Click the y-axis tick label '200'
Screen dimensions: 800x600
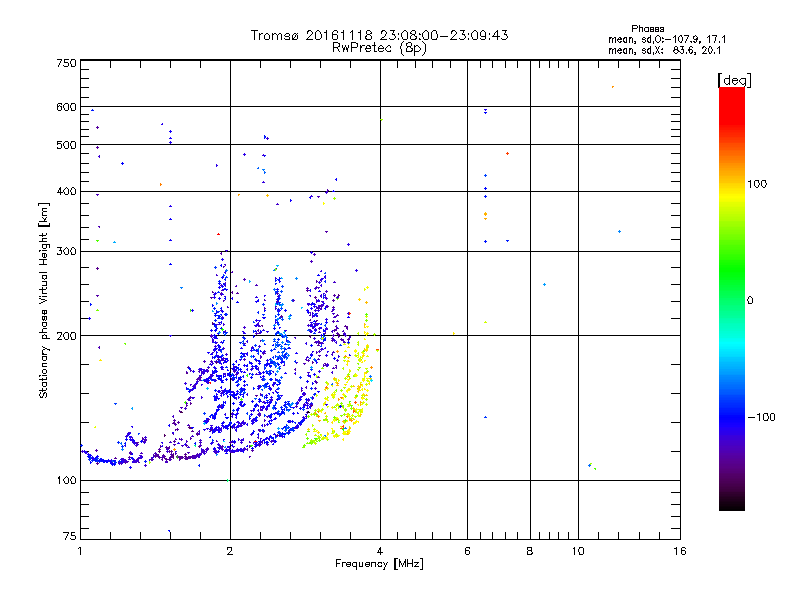(66, 336)
